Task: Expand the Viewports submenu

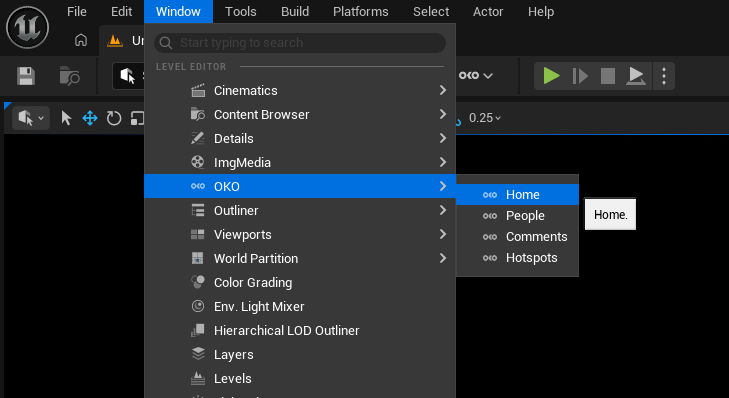Action: [x=300, y=234]
